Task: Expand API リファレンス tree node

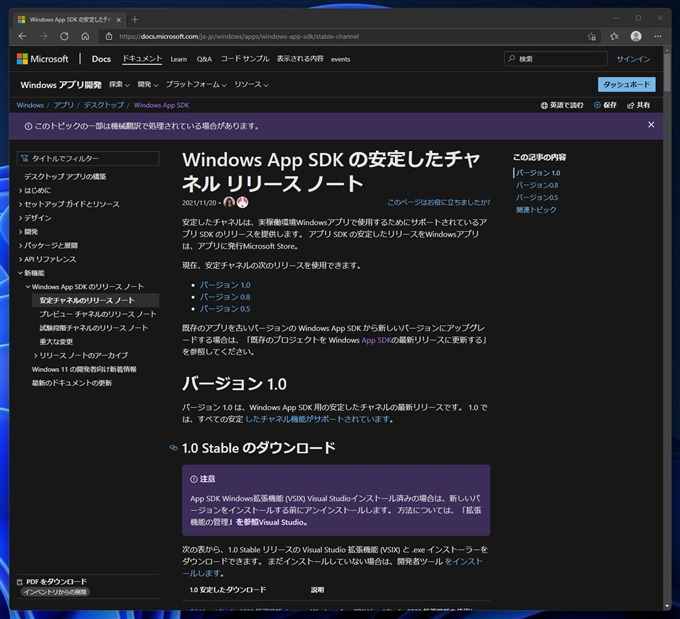Action: (x=20, y=259)
